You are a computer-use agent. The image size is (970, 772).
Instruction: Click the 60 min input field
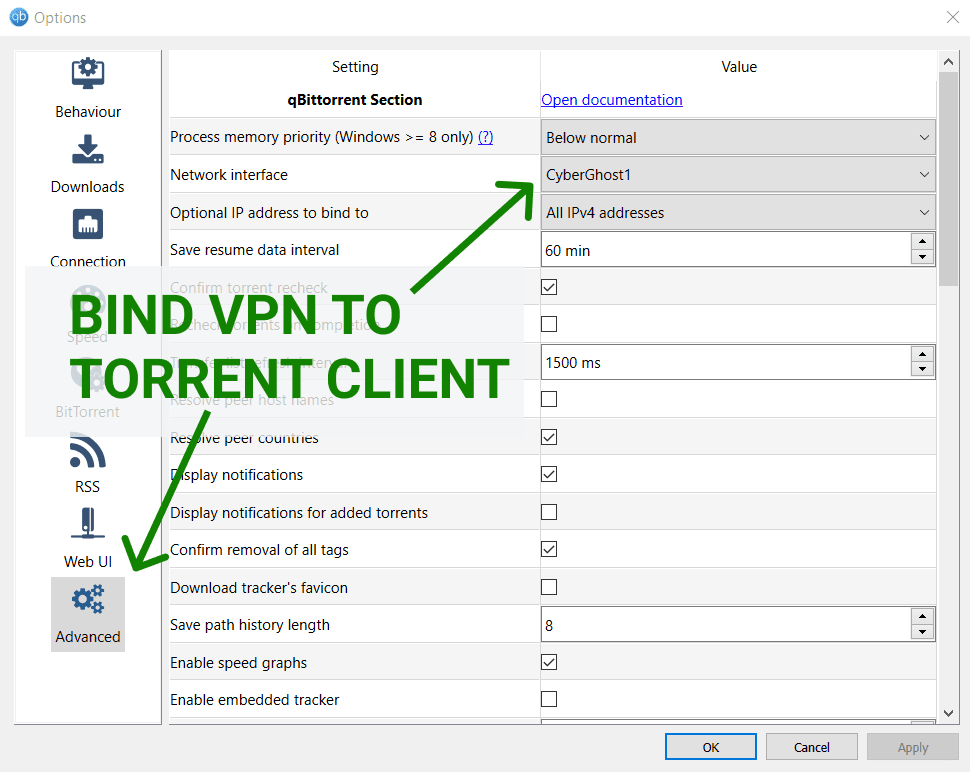[726, 250]
